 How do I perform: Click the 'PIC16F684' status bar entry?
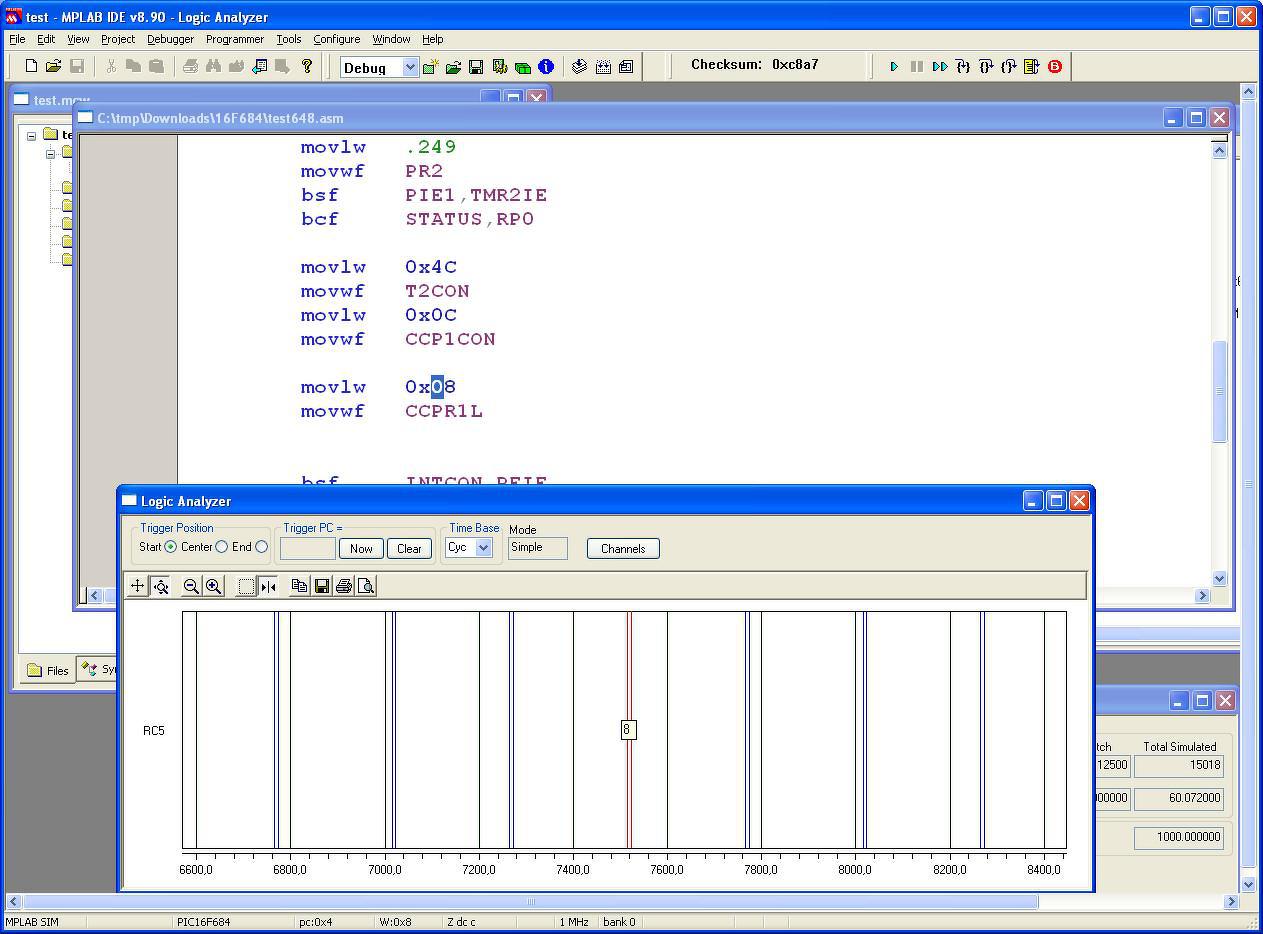[203, 922]
